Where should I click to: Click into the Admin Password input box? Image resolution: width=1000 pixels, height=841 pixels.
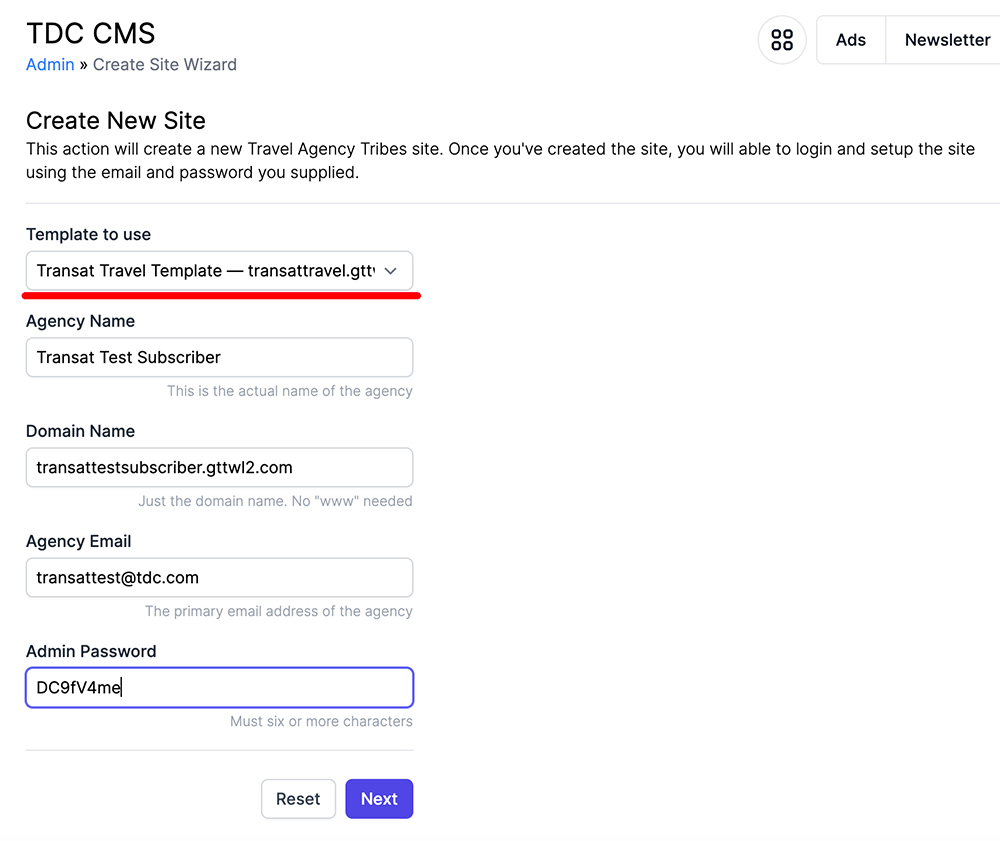219,687
